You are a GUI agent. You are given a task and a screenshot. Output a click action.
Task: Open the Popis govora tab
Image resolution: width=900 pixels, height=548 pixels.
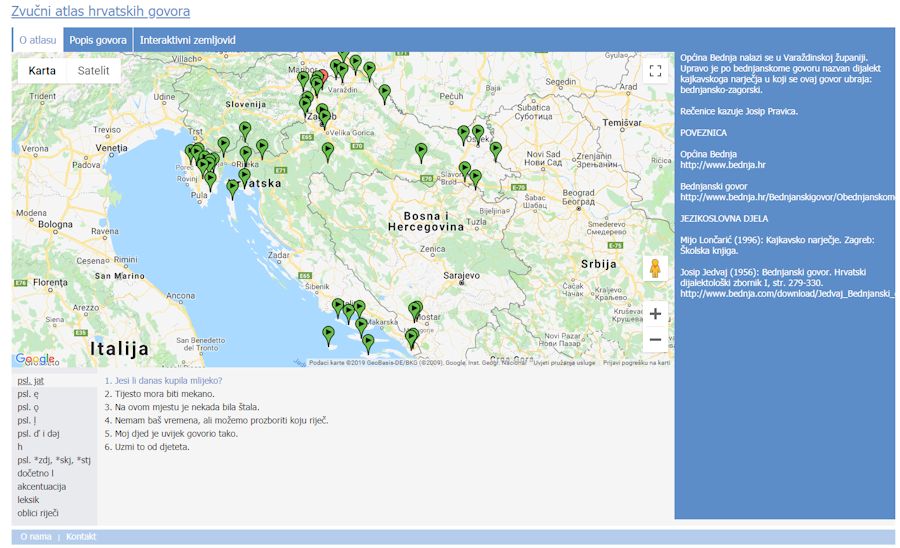(98, 40)
